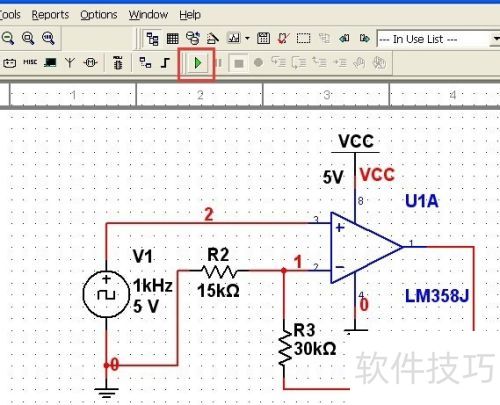Select the ground symbol under V1
This screenshot has width=500, height=405.
coord(106,393)
